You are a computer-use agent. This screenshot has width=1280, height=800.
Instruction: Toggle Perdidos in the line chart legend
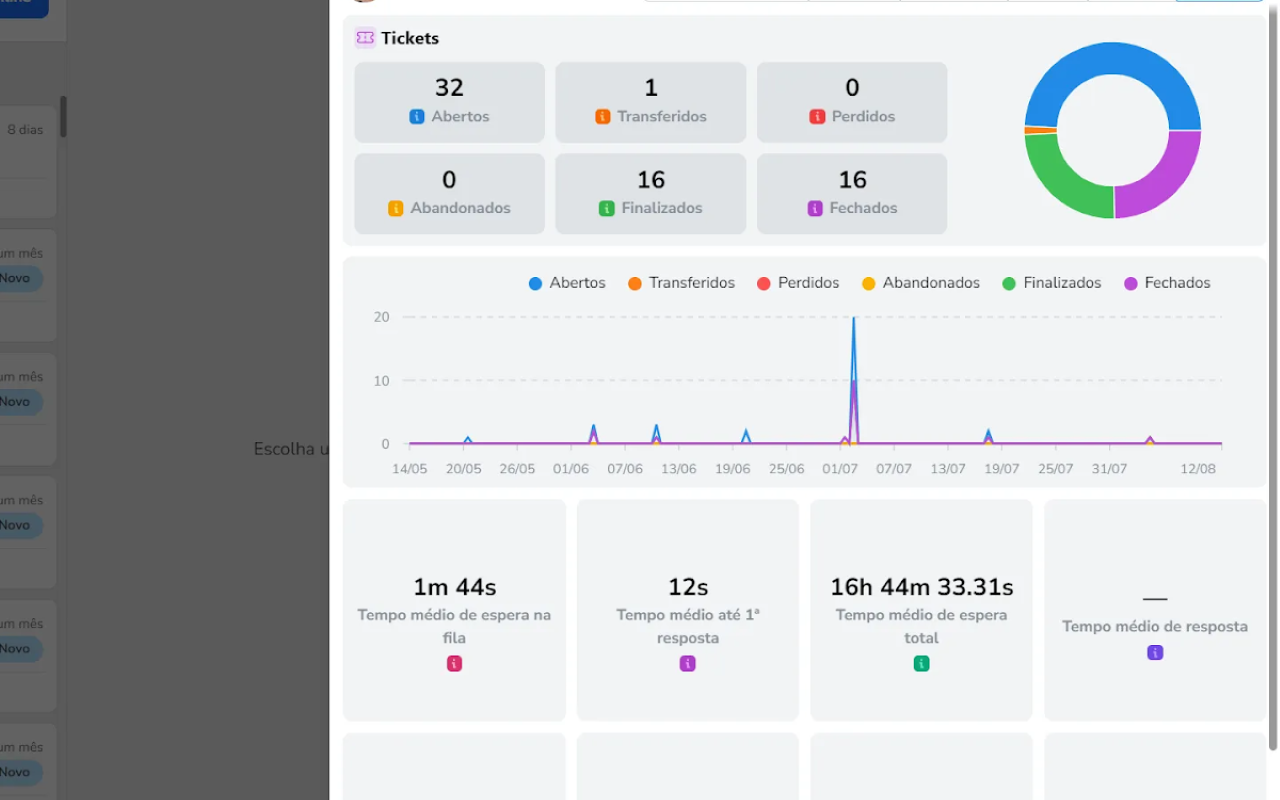(798, 283)
